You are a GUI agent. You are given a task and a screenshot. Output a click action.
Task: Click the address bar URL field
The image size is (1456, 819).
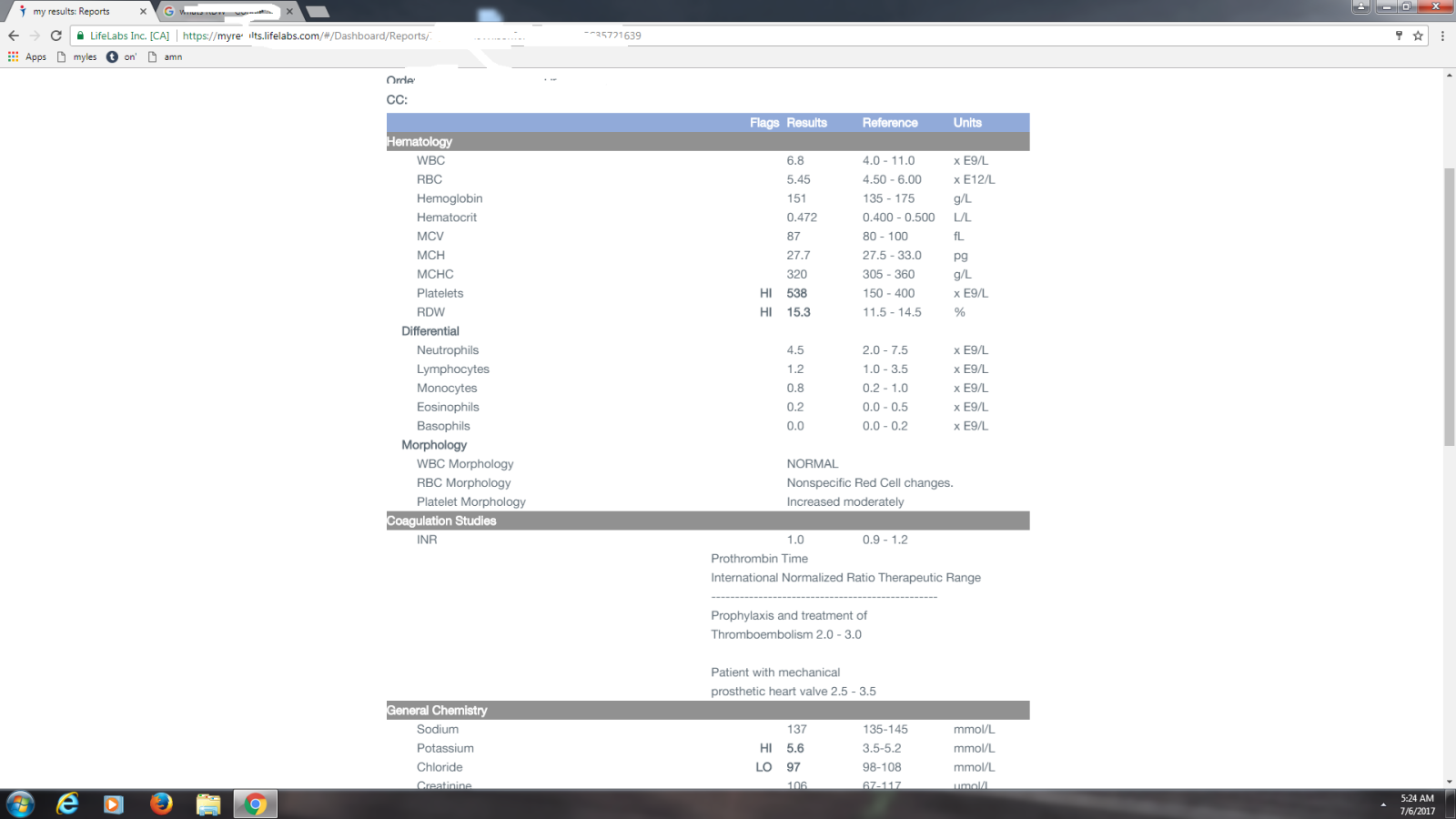pos(728,35)
